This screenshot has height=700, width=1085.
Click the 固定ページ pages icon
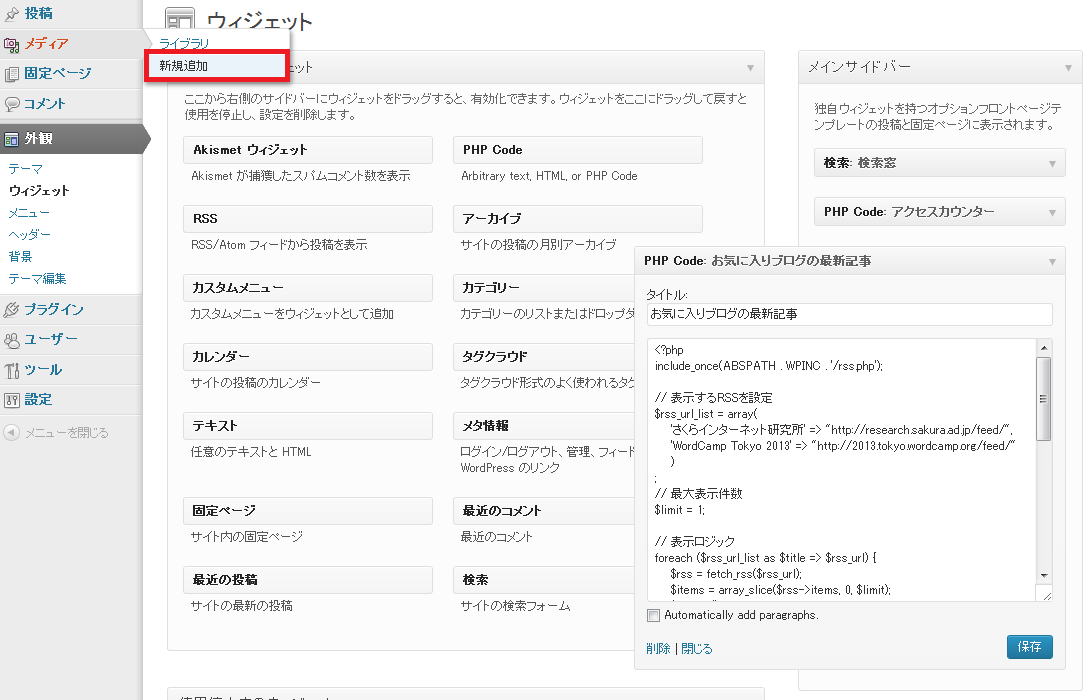[x=12, y=74]
